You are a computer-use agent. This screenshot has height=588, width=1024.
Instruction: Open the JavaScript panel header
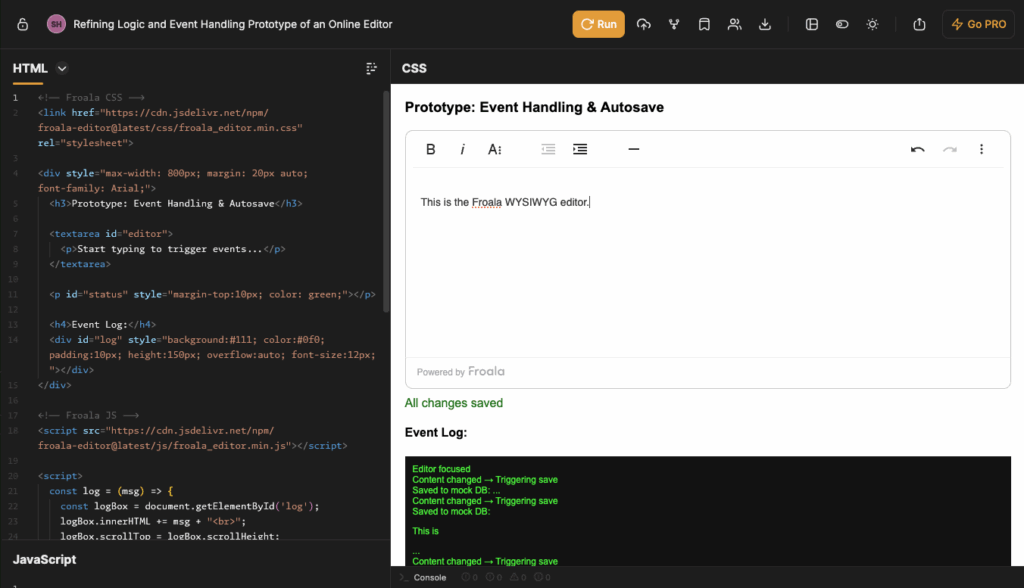44,559
